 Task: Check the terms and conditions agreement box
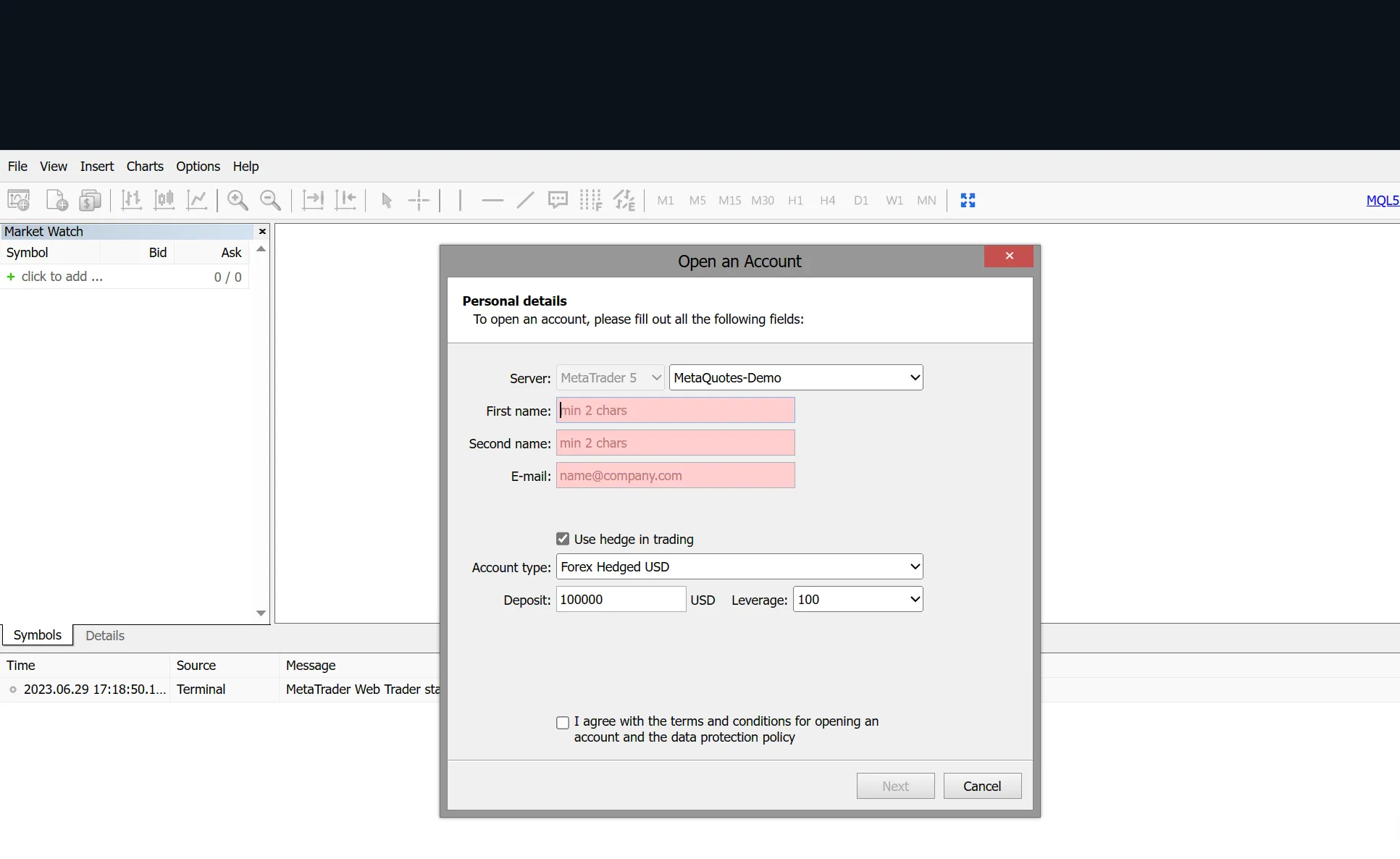563,722
